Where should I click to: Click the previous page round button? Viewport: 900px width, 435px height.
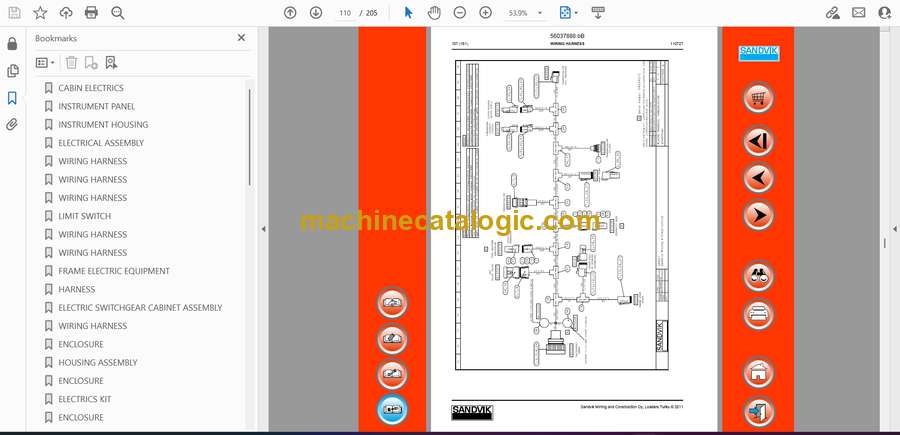click(x=758, y=178)
